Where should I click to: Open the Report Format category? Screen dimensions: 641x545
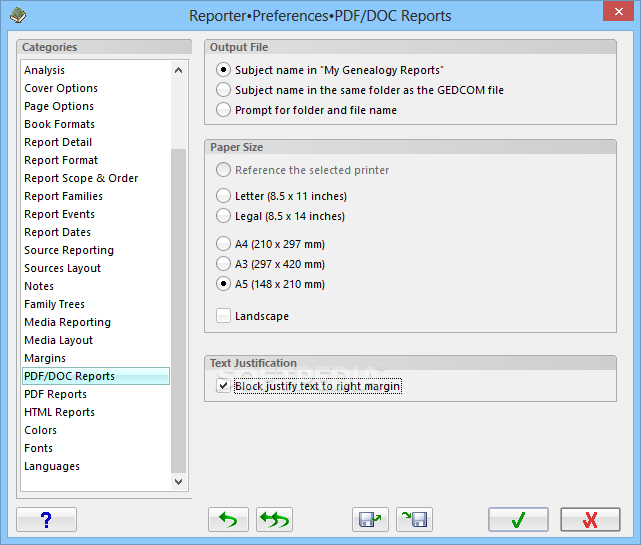pos(96,160)
